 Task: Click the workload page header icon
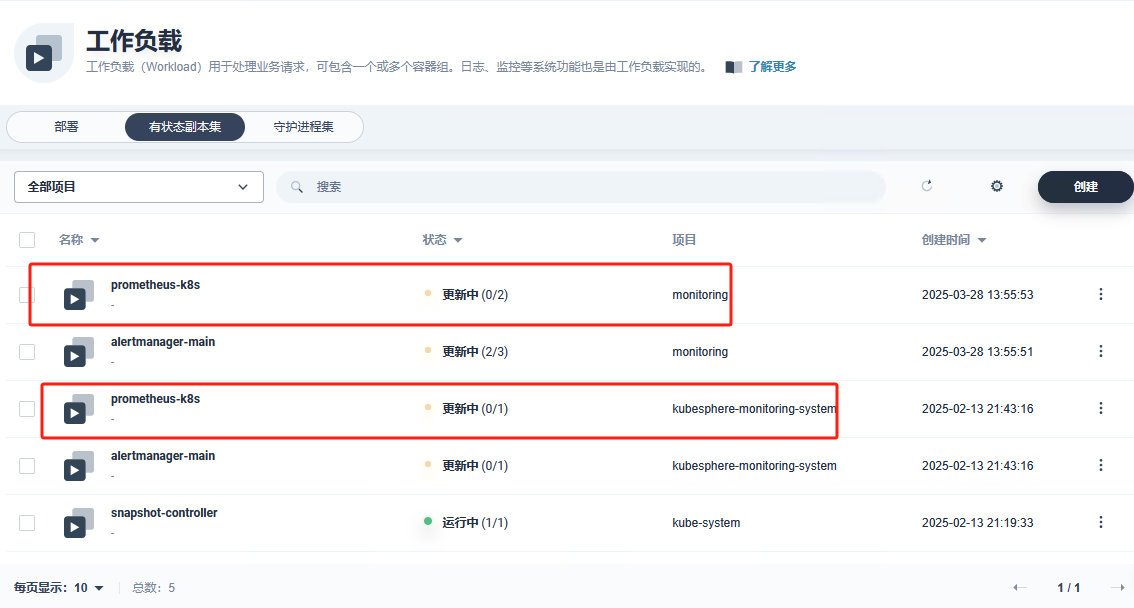tap(43, 53)
